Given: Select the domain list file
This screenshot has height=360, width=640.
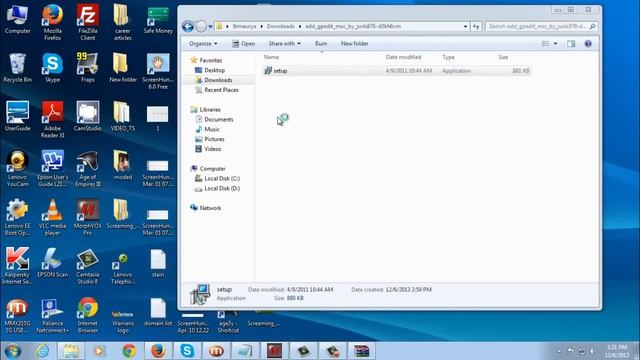Looking at the screenshot, I should coord(158,312).
